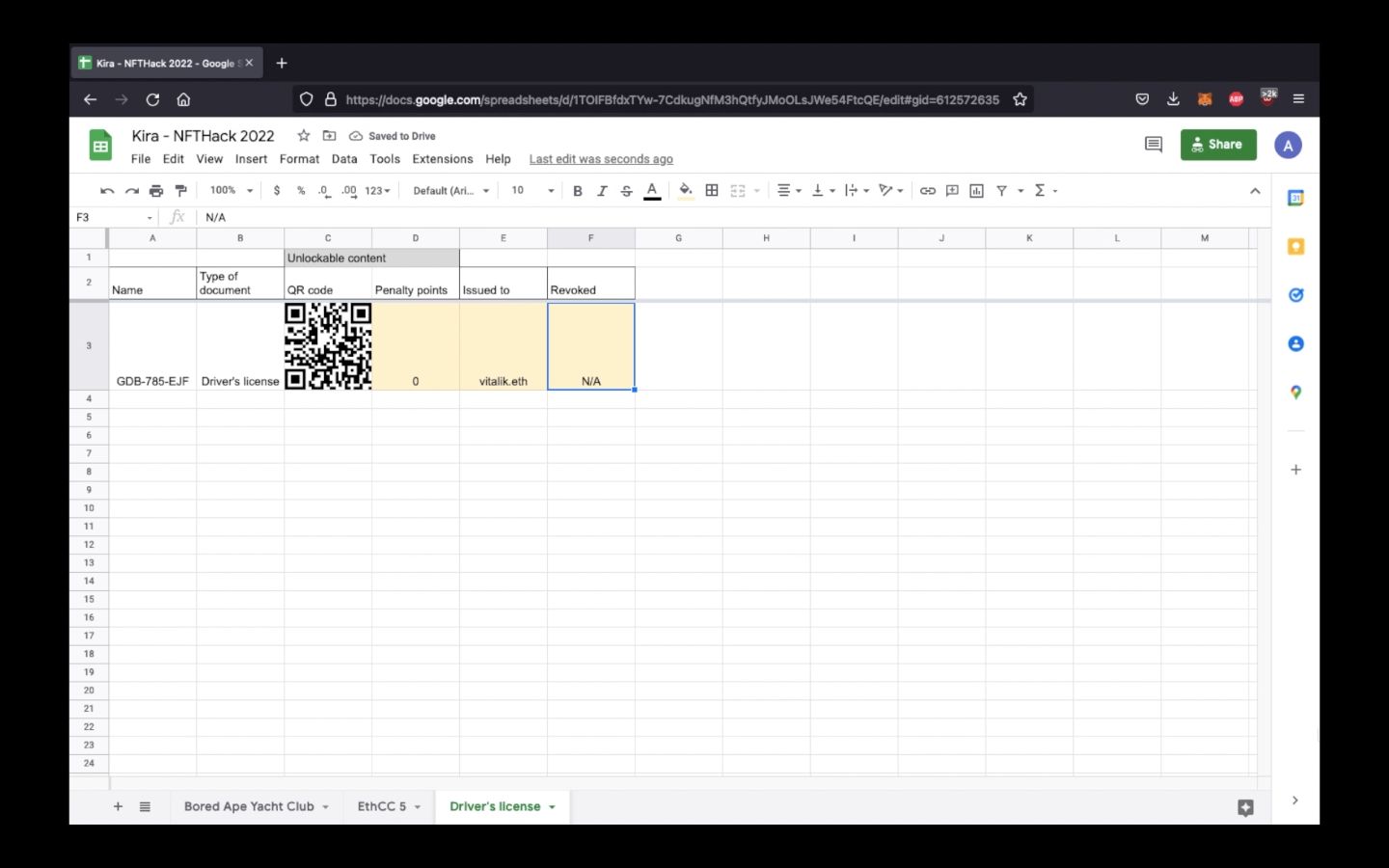Click the Redo icon in toolbar
The width and height of the screenshot is (1389, 868).
pyautogui.click(x=132, y=191)
